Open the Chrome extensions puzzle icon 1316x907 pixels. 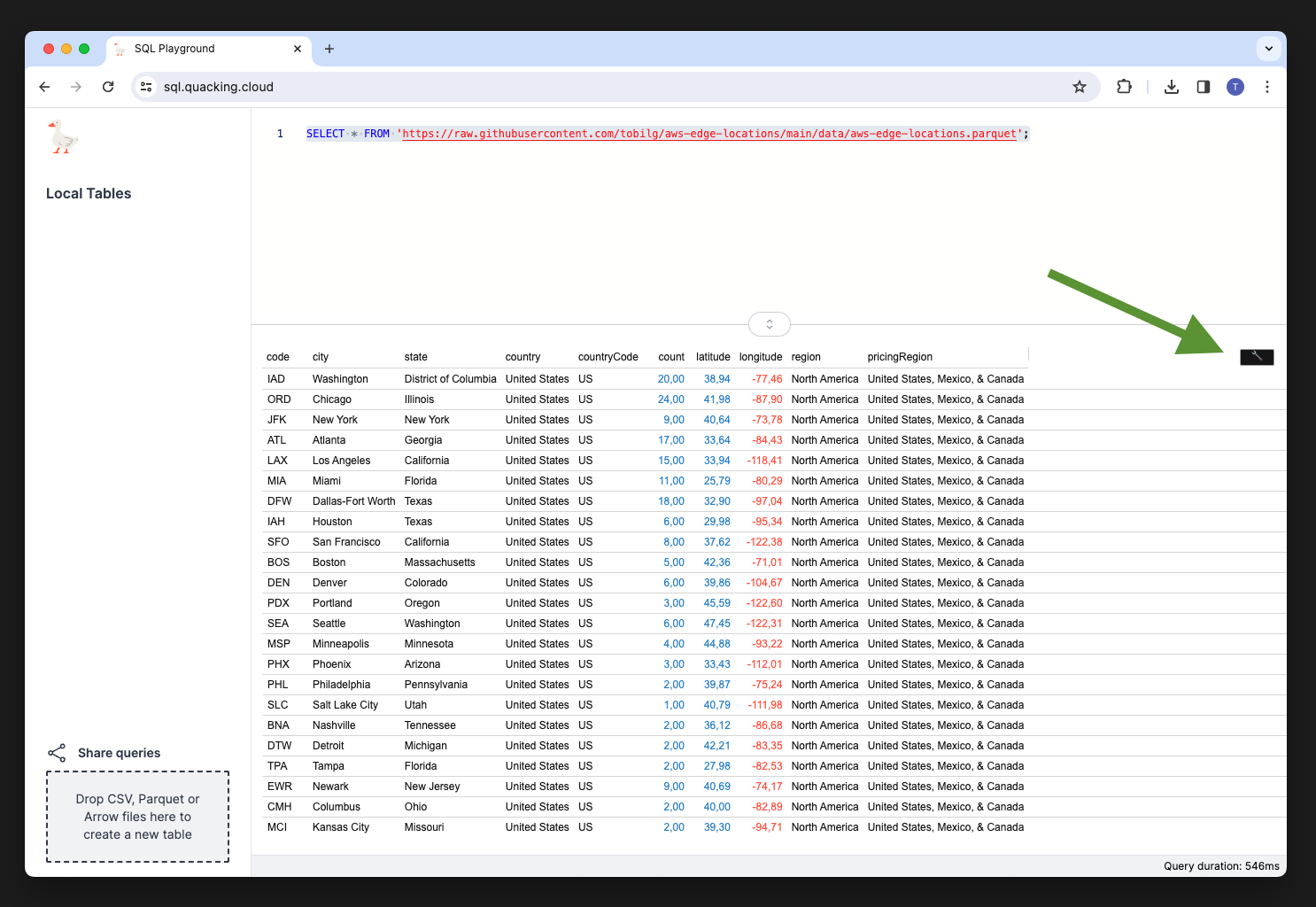[1124, 87]
